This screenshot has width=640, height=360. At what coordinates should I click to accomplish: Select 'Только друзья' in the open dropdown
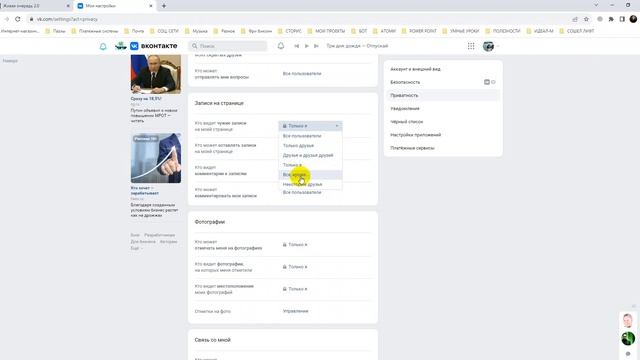(310, 146)
